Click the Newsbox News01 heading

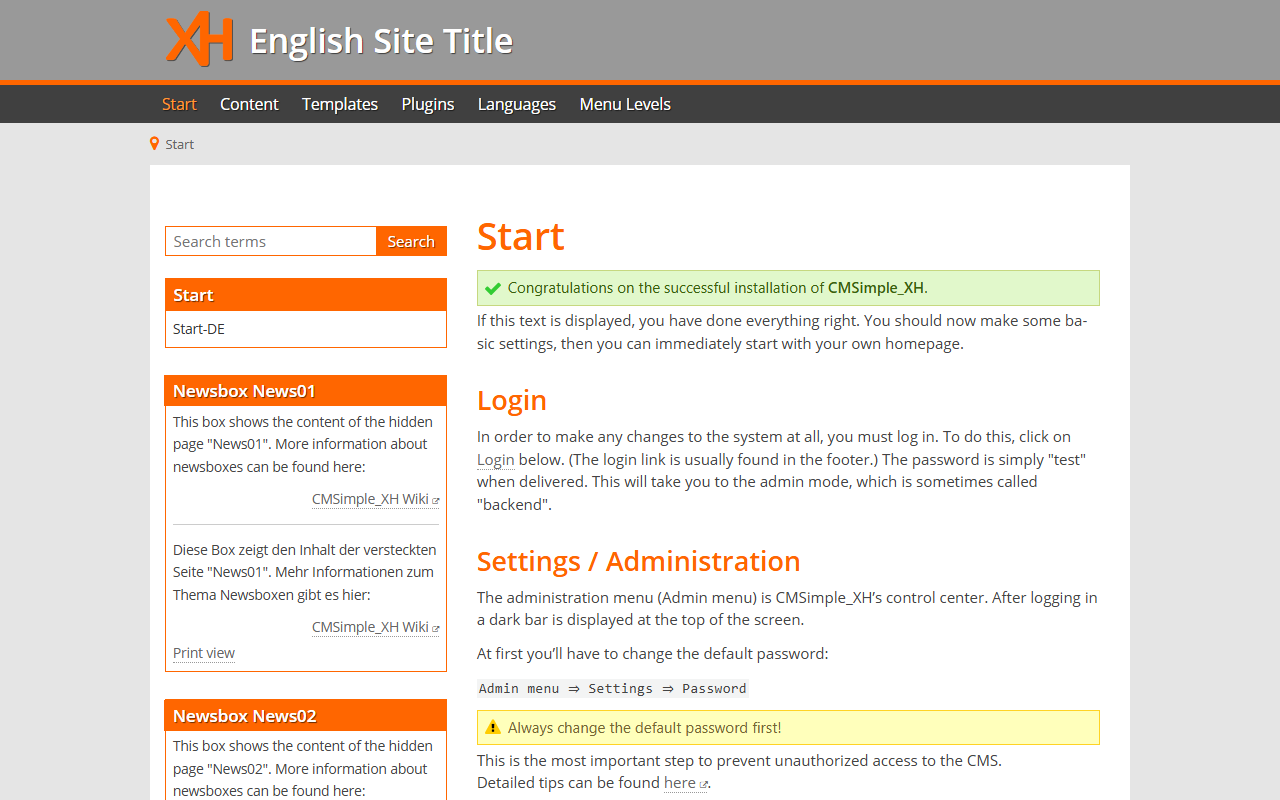pyautogui.click(x=306, y=391)
